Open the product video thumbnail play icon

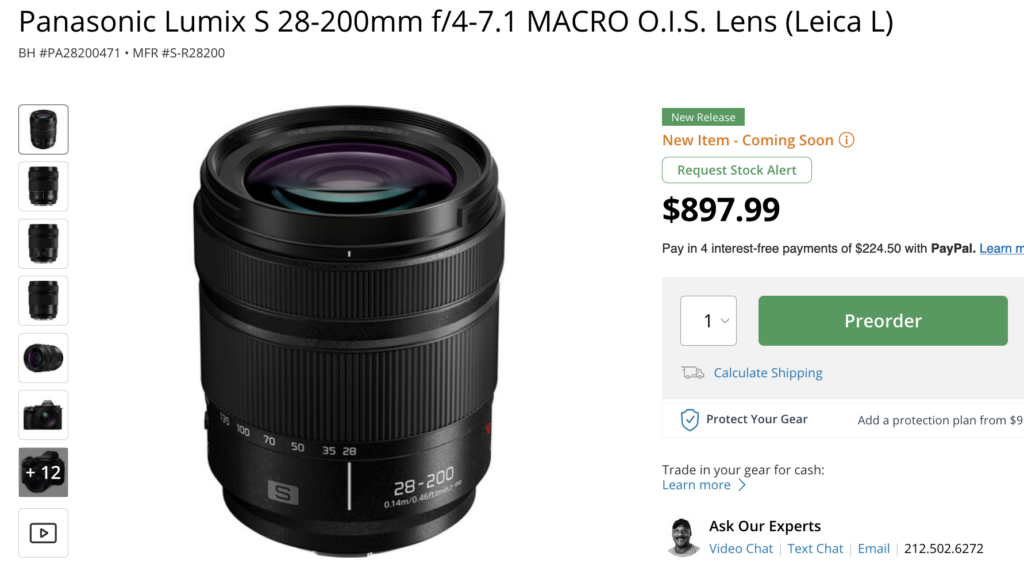[43, 533]
